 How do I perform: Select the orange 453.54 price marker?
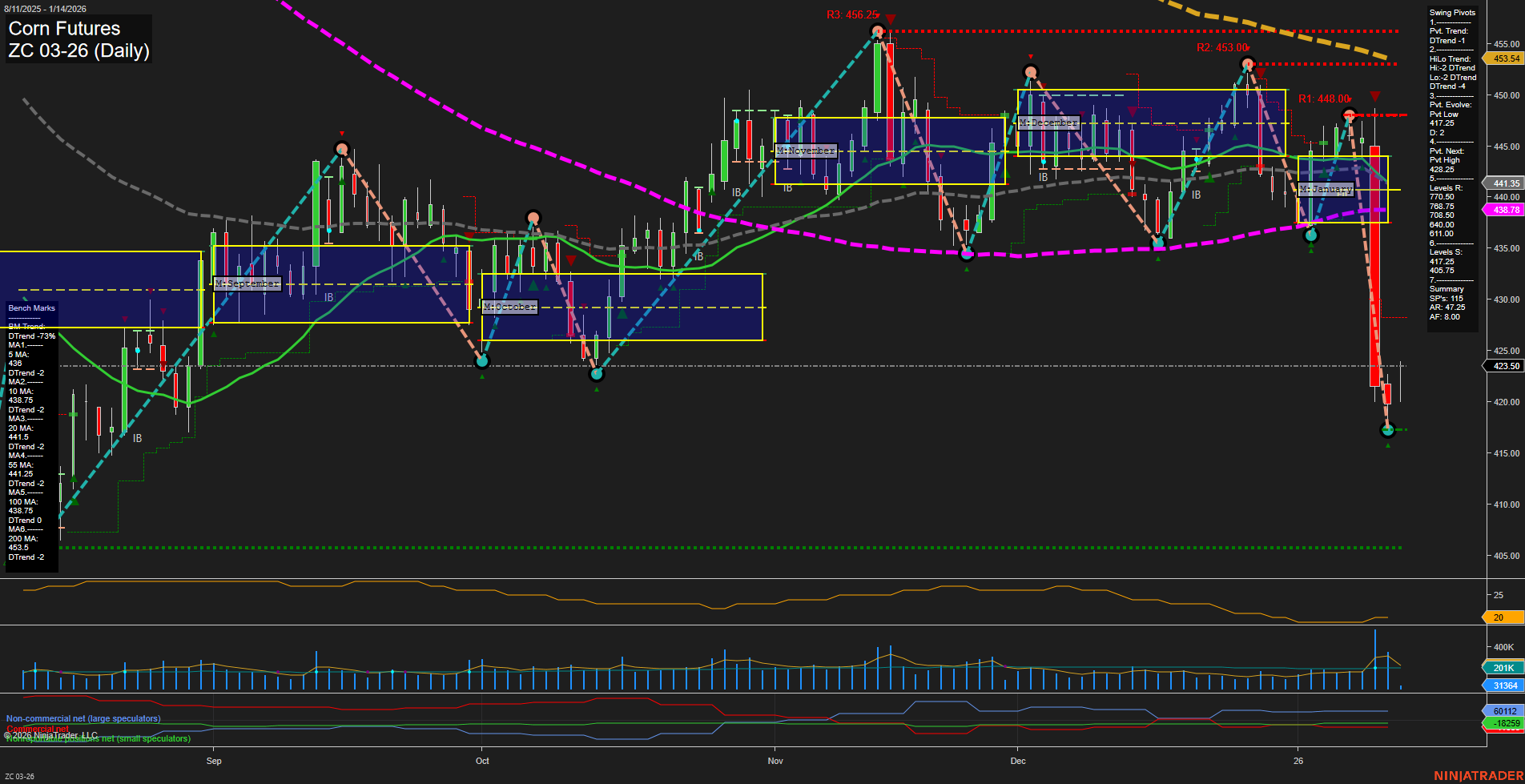tap(1507, 58)
